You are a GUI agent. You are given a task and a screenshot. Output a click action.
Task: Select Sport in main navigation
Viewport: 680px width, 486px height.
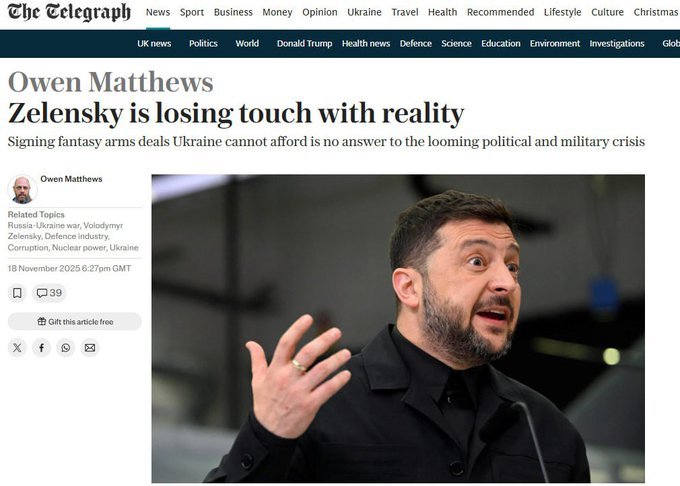click(192, 12)
